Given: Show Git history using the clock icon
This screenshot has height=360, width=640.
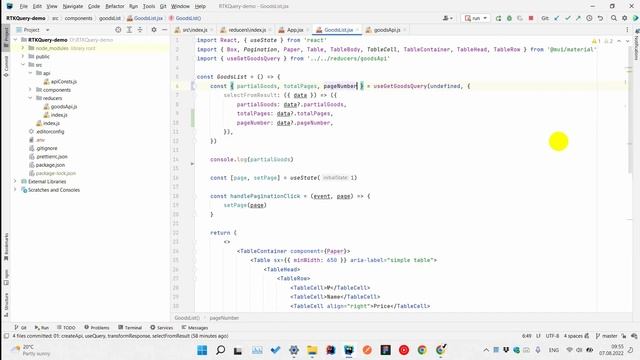Looking at the screenshot, I should click(589, 18).
